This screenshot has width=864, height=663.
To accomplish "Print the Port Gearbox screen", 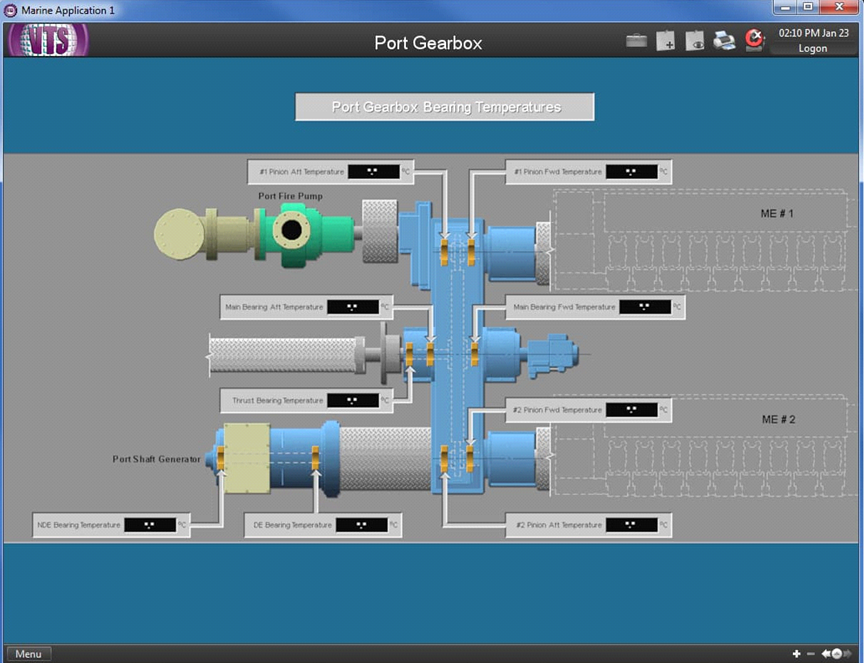I will [x=723, y=40].
